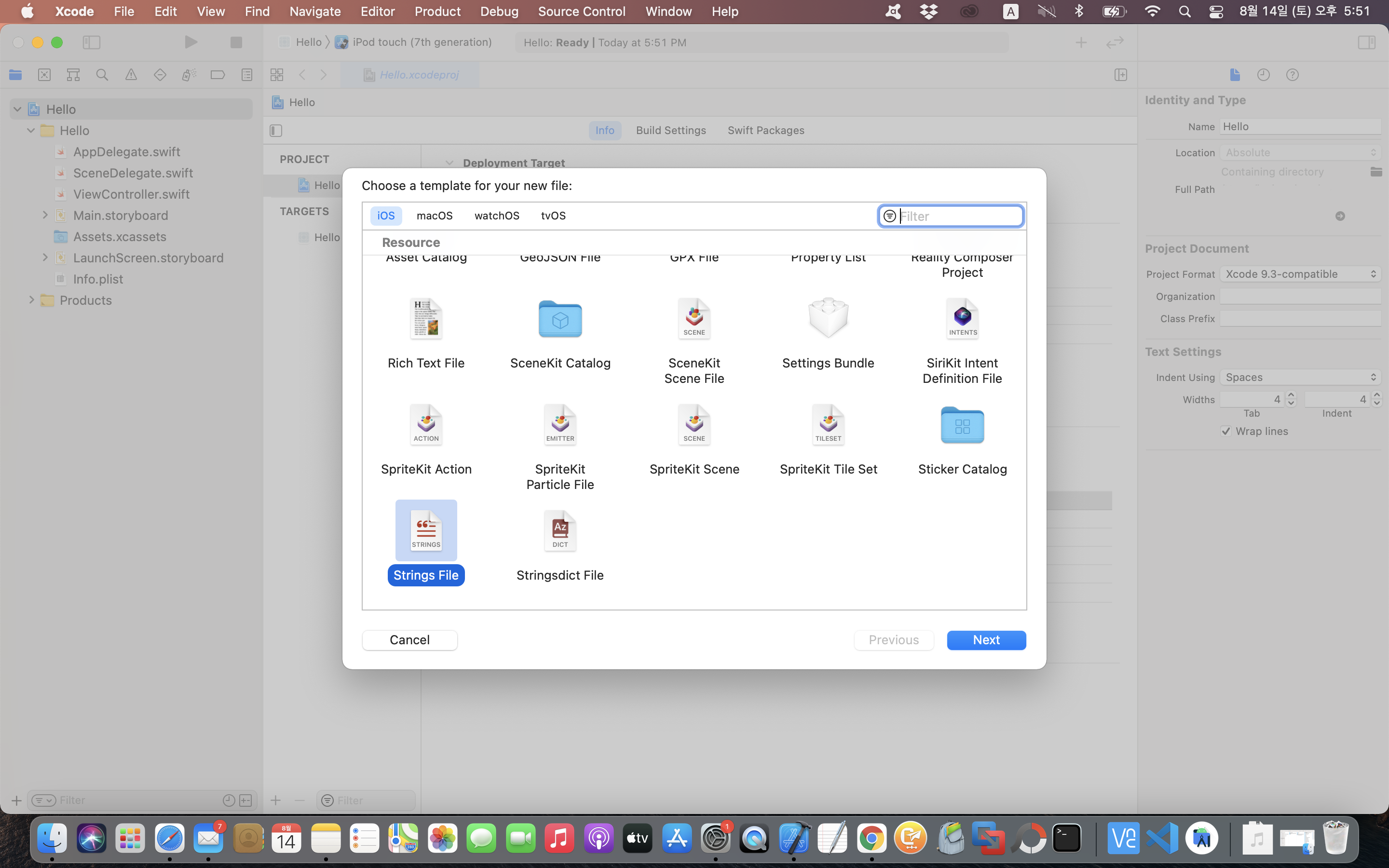
Task: Choose the SpriteKit Tile Set template
Action: click(x=828, y=425)
